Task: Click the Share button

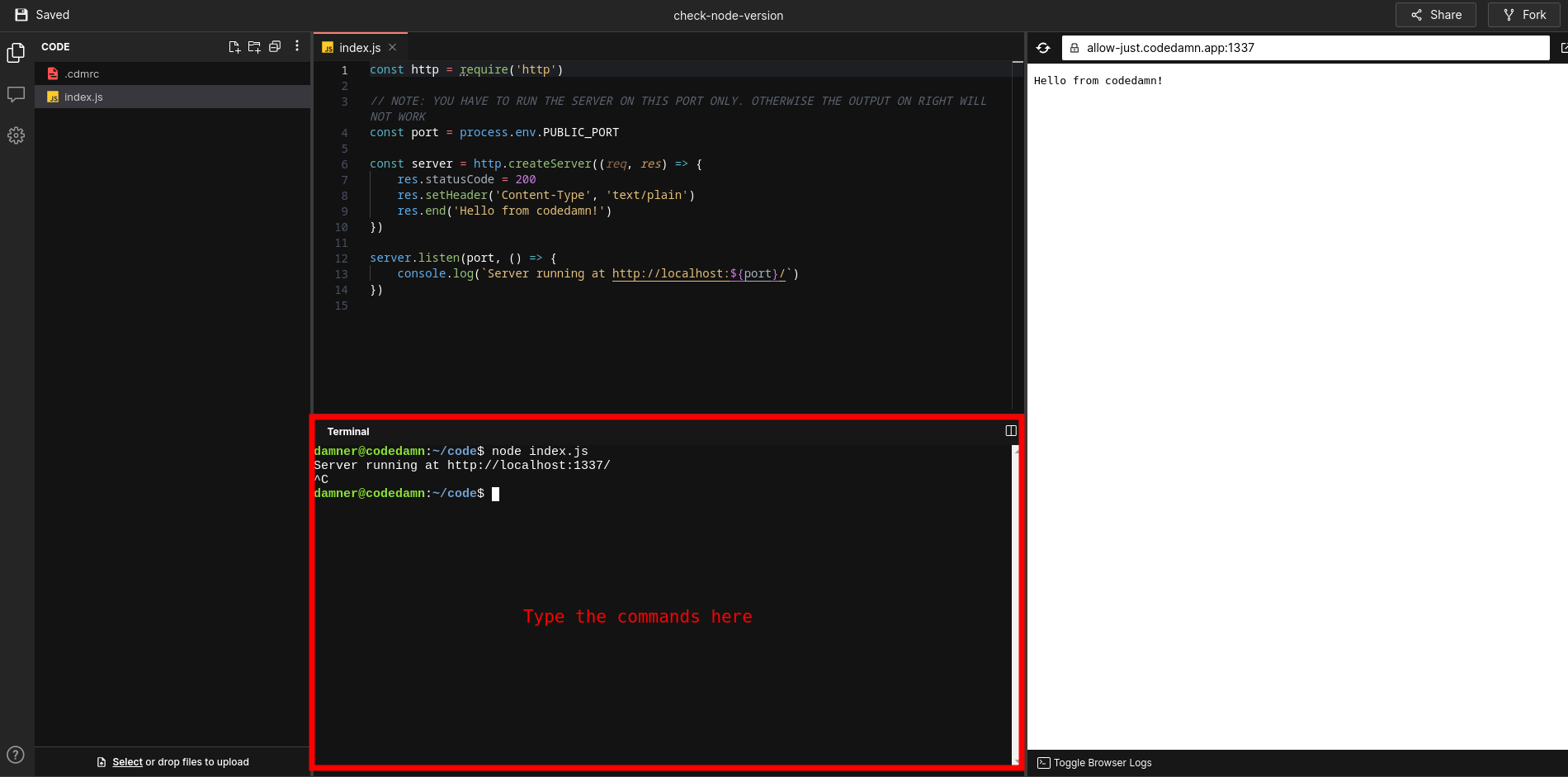Action: click(1435, 14)
